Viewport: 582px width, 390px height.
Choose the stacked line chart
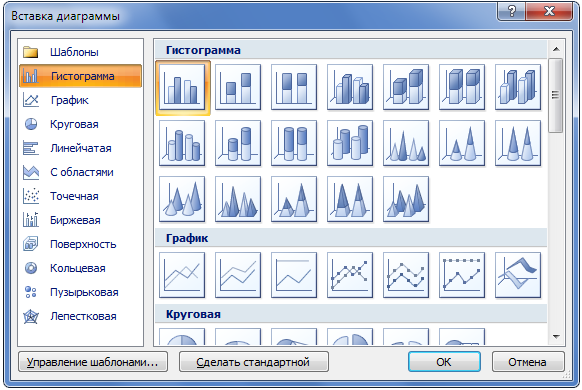tap(238, 275)
